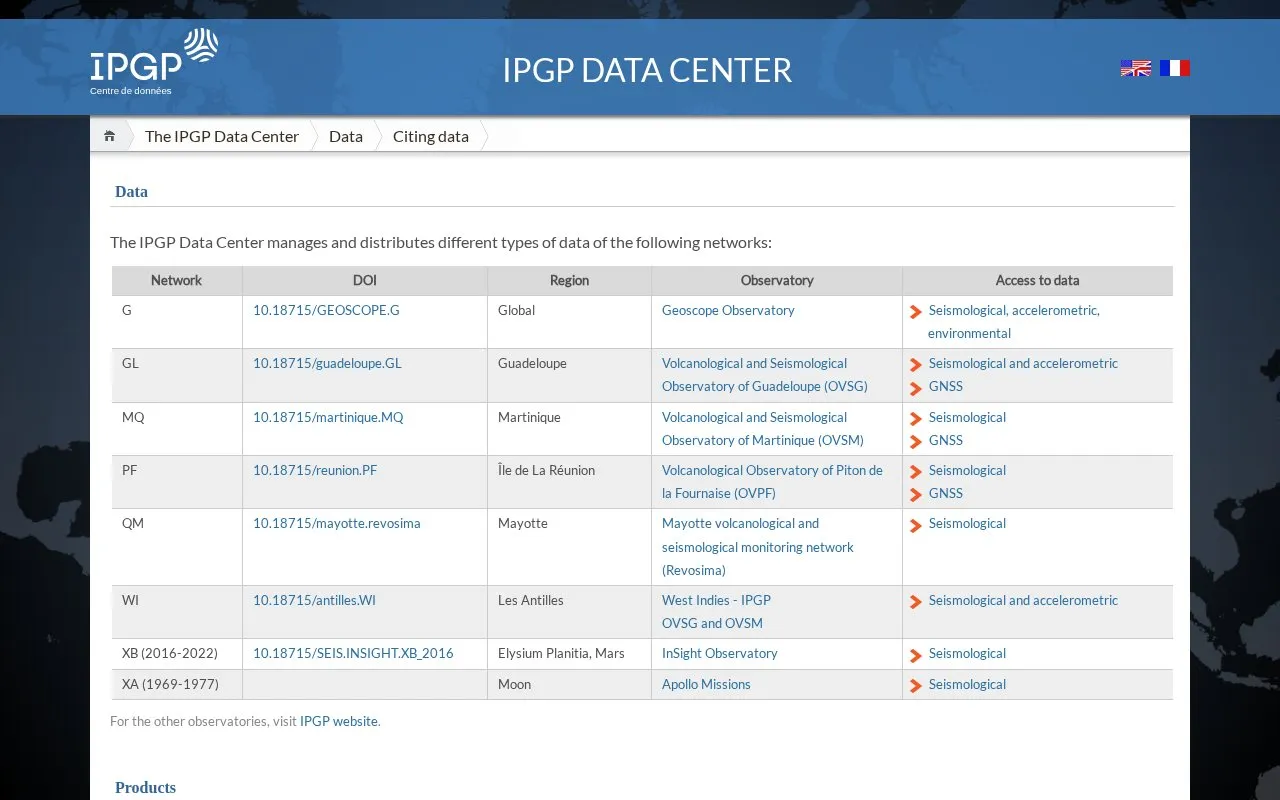Access Geoscope seismological, accelerometric, environmental data
1280x800 pixels.
[1014, 321]
